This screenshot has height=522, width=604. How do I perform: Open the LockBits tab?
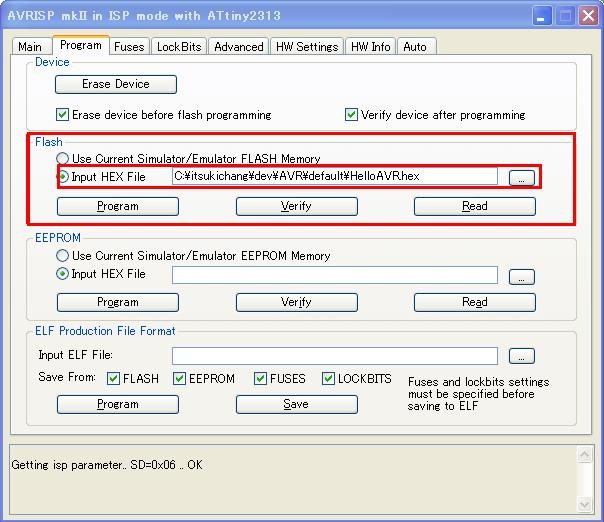179,47
